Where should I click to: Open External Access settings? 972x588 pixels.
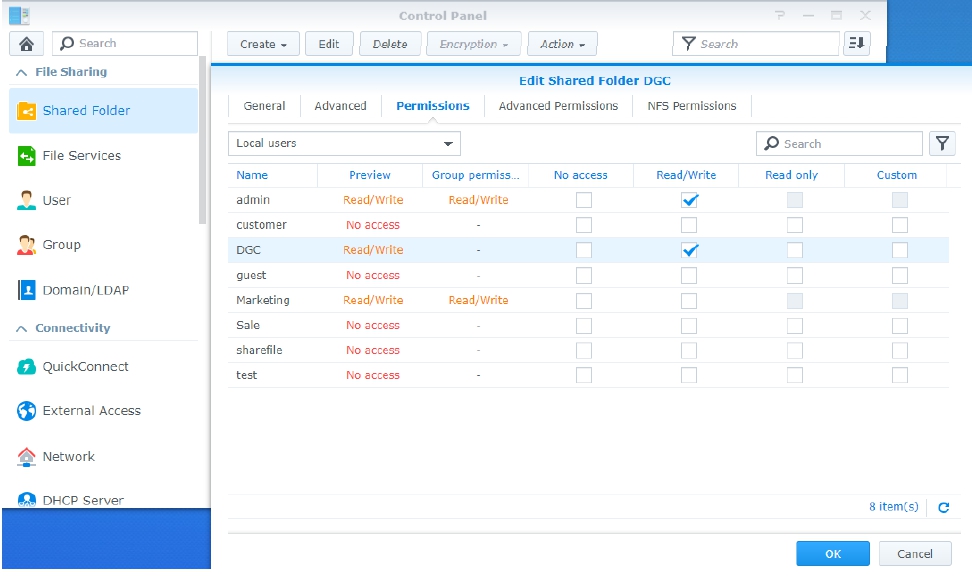(x=104, y=411)
